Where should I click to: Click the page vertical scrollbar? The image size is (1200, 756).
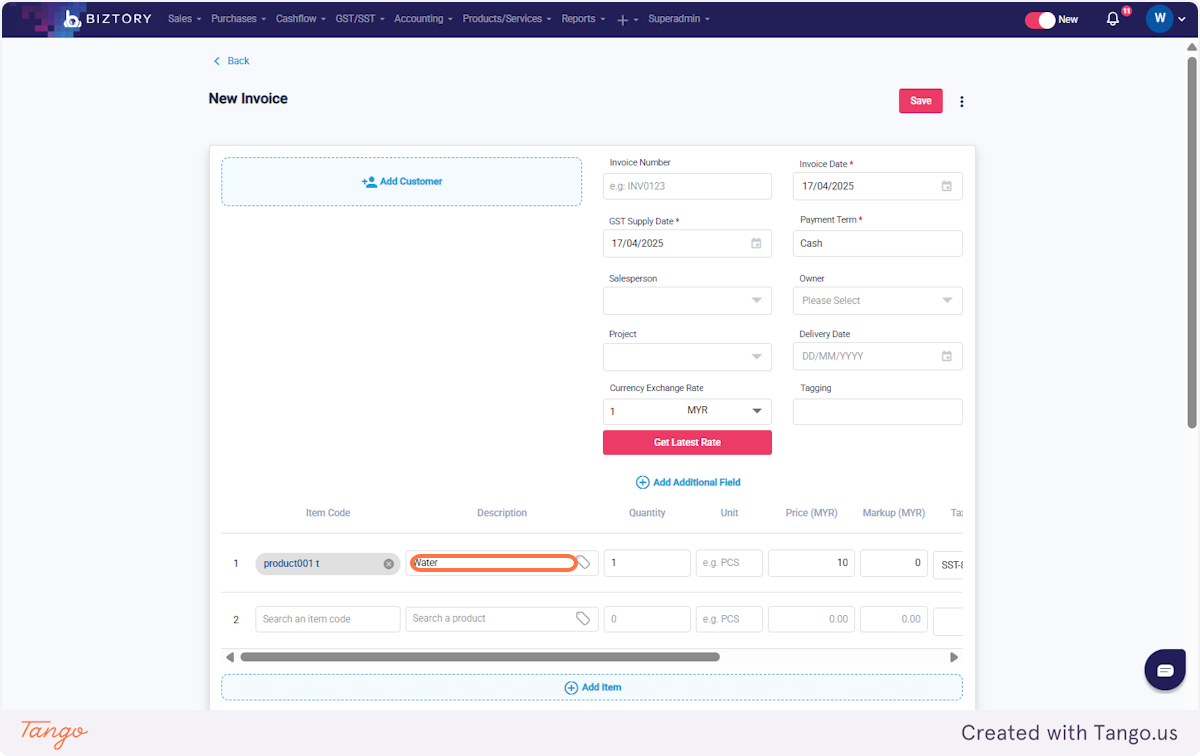tap(1191, 243)
